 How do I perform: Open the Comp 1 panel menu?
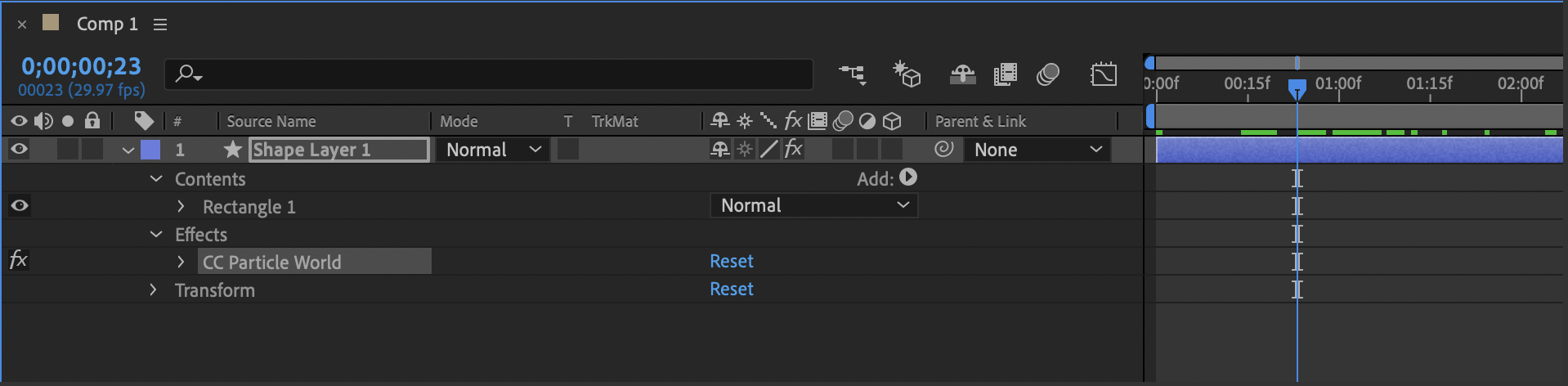coord(160,25)
